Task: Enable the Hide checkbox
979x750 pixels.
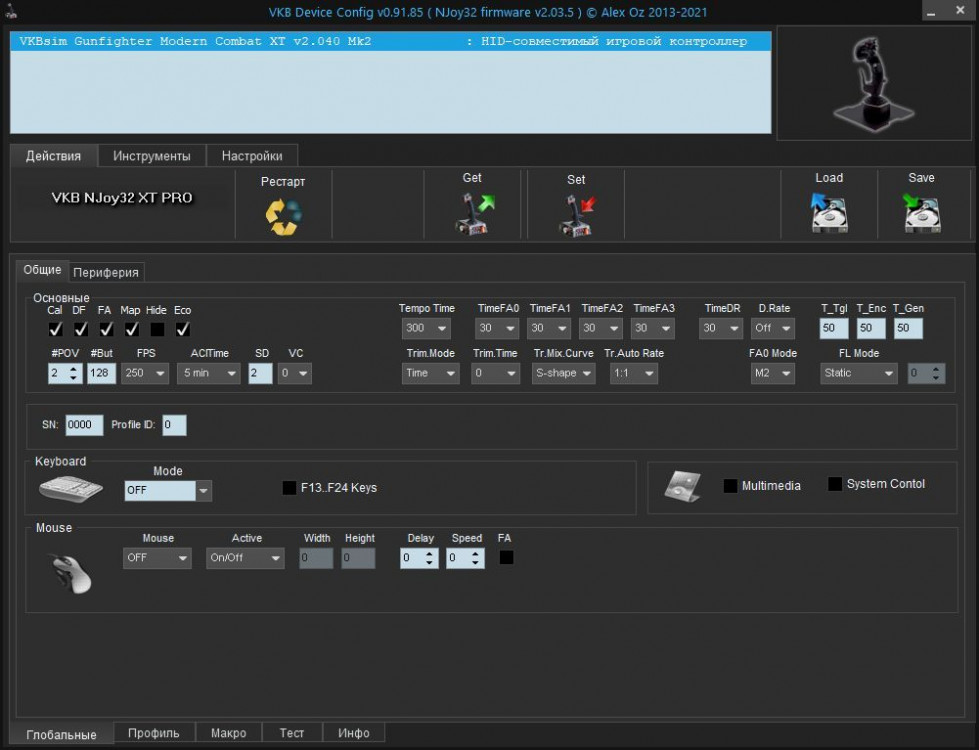Action: click(x=157, y=329)
